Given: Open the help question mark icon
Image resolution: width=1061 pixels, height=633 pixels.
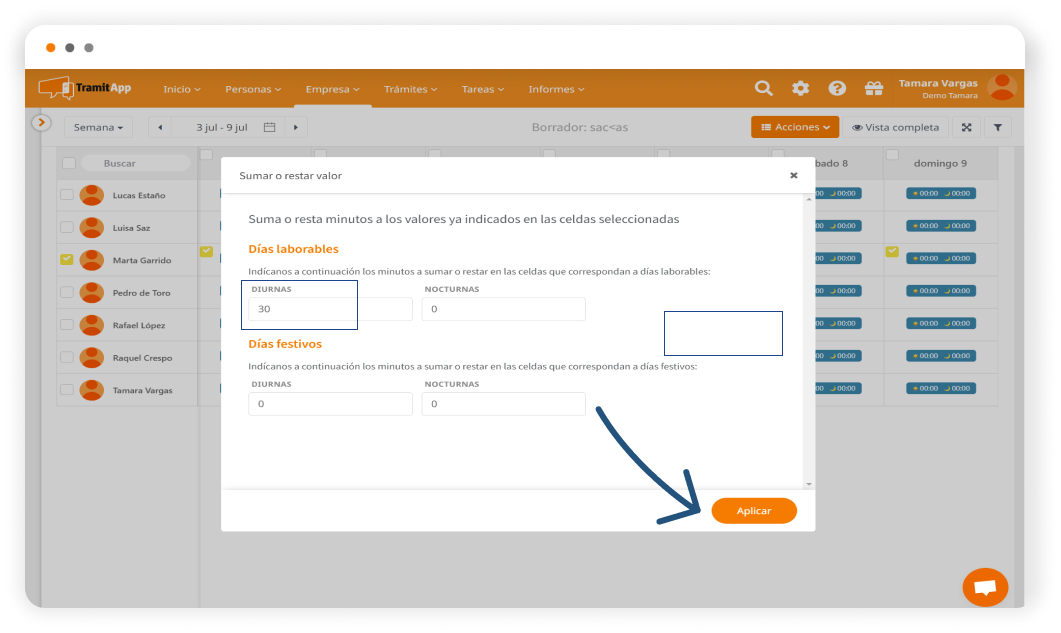Looking at the screenshot, I should [837, 88].
